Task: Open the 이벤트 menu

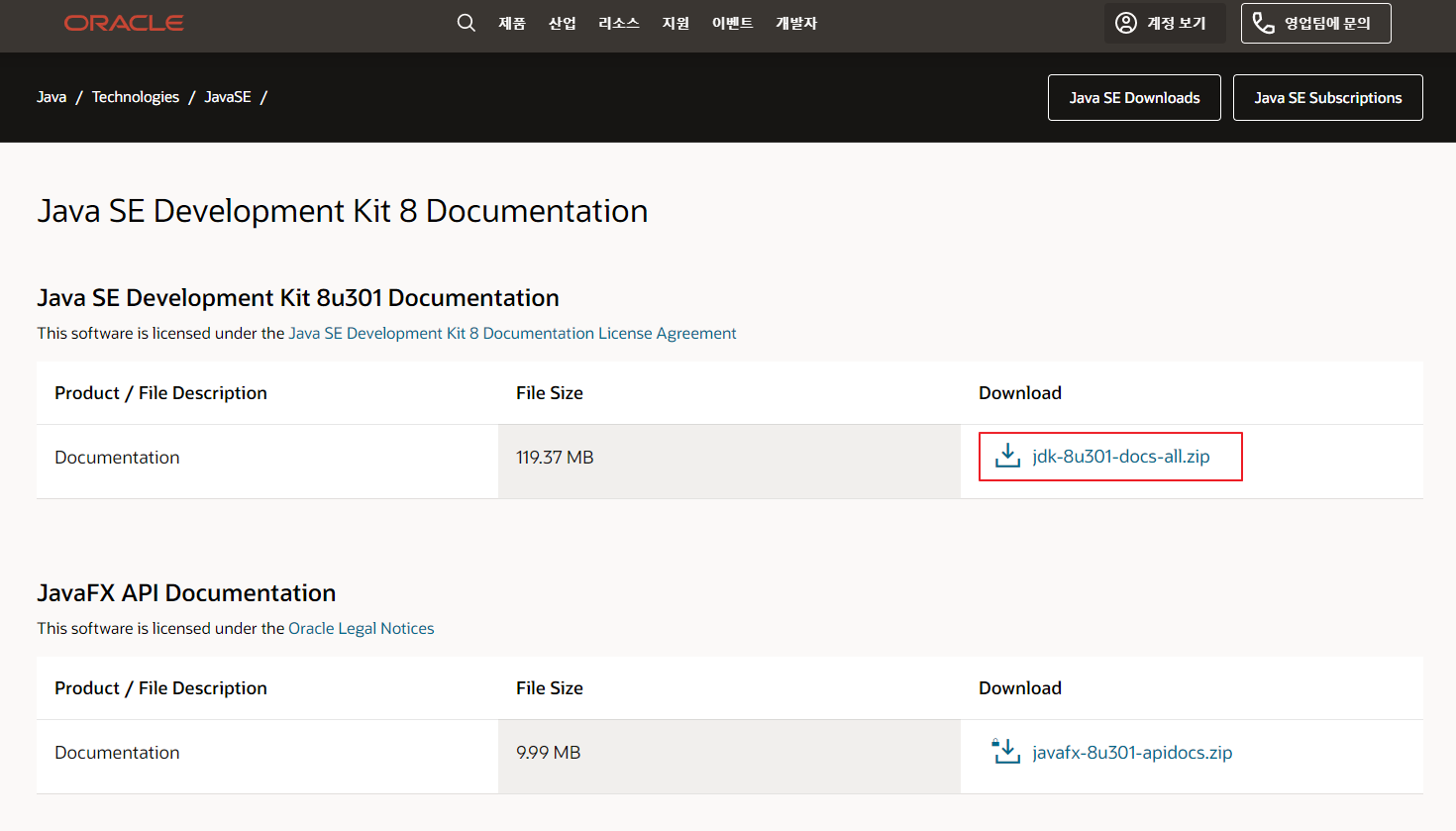Action: tap(733, 23)
